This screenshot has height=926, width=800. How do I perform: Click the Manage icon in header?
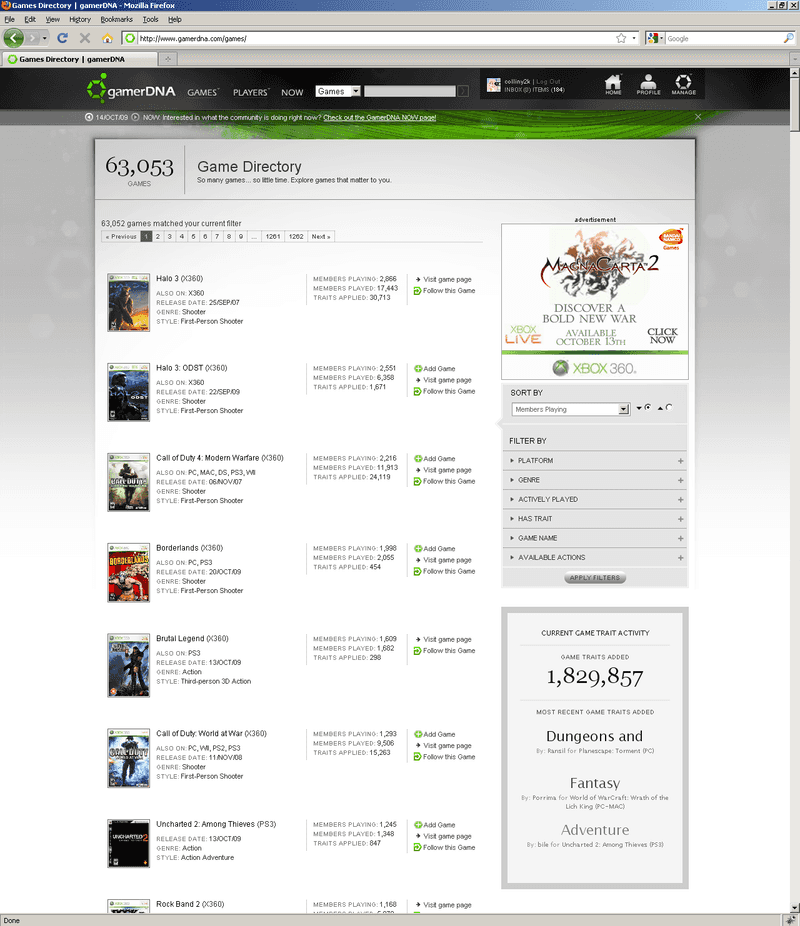683,84
